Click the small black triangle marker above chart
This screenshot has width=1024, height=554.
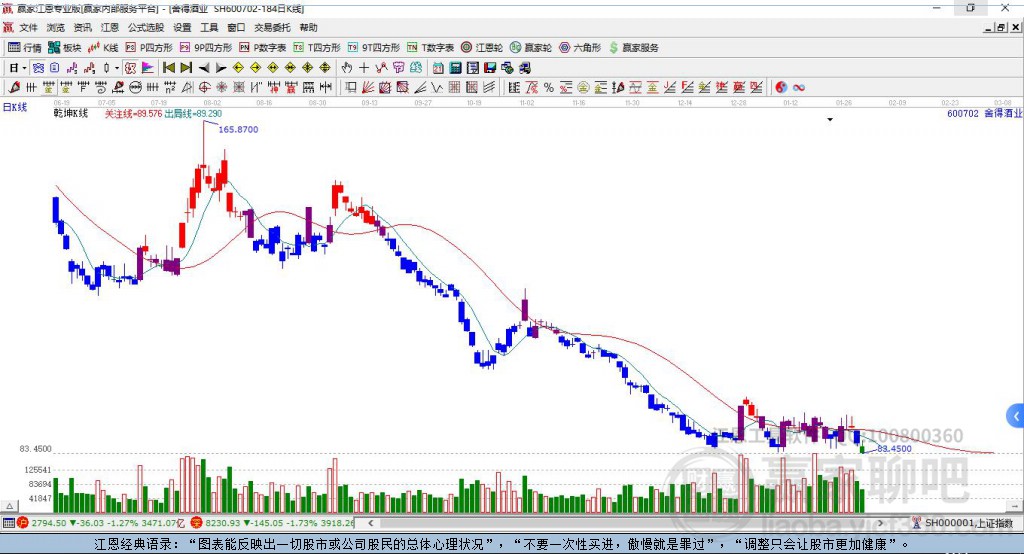tap(830, 120)
